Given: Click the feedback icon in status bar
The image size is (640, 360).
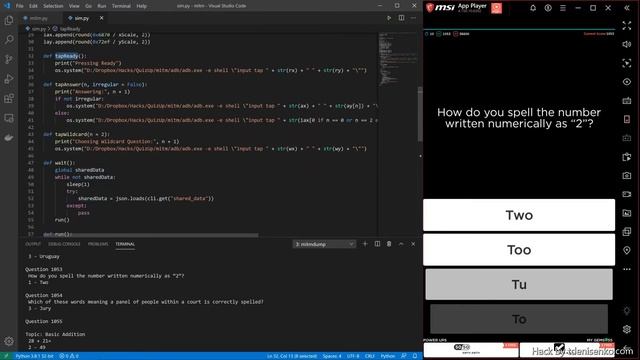Looking at the screenshot, I should click(x=404, y=356).
